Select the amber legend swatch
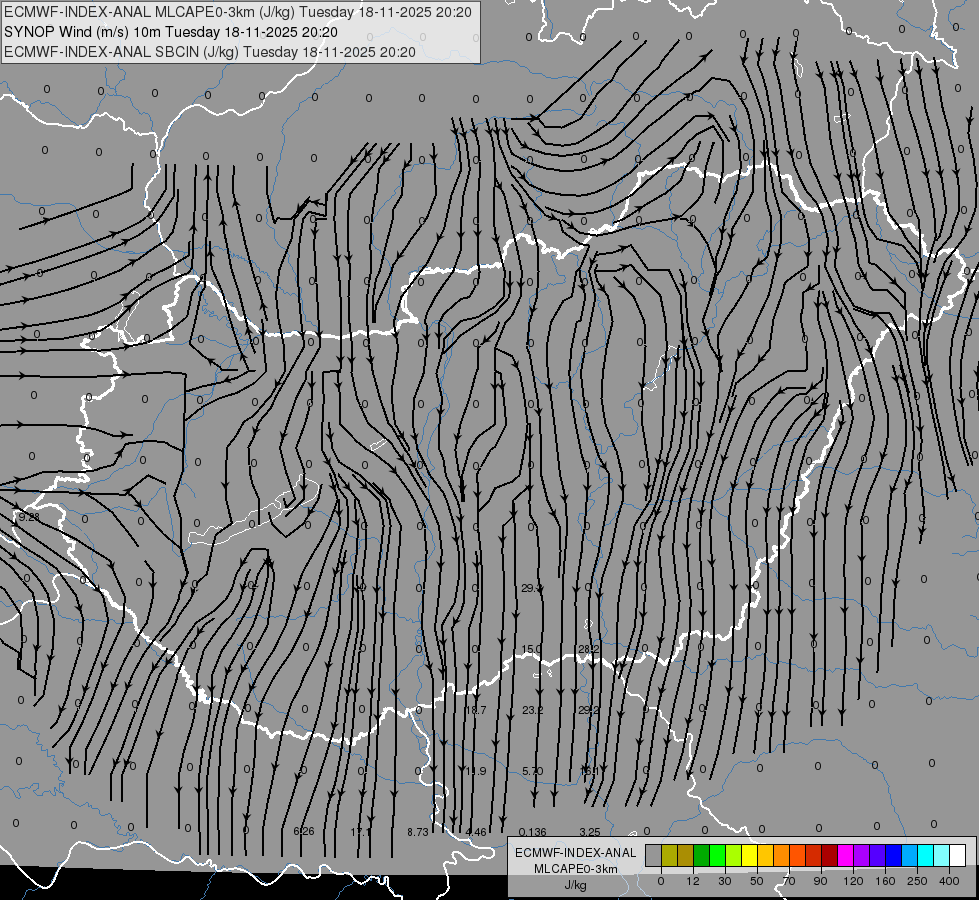 (x=766, y=856)
